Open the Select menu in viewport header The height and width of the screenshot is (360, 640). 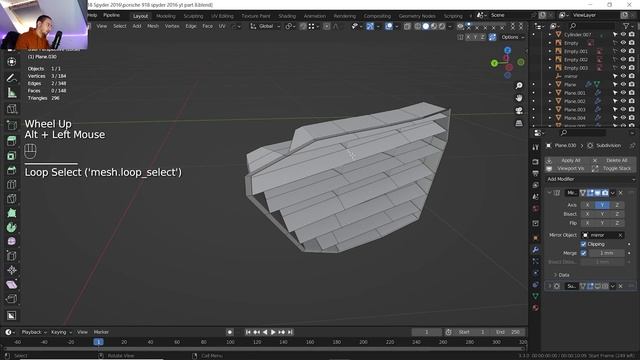point(120,26)
